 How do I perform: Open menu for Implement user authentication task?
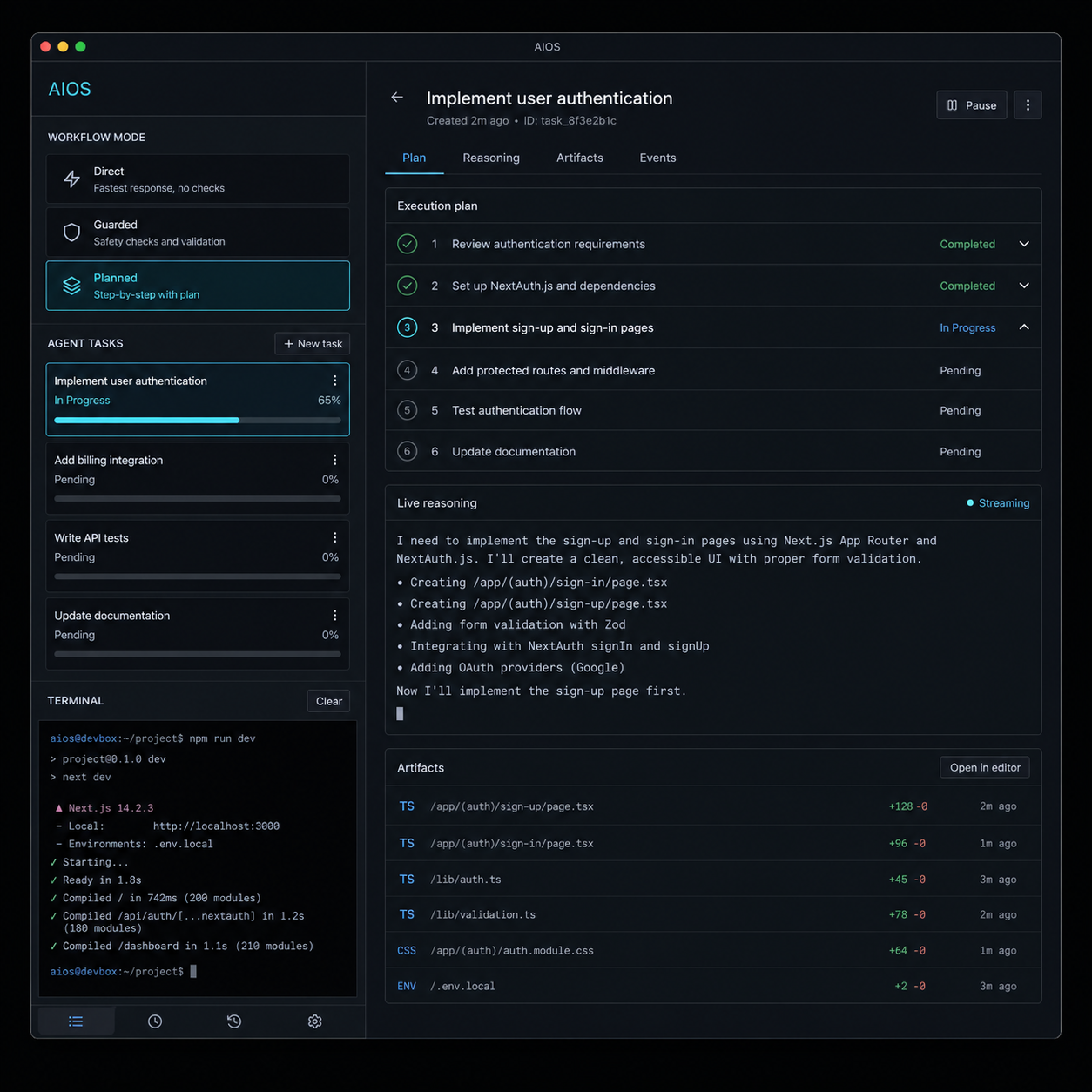(335, 381)
